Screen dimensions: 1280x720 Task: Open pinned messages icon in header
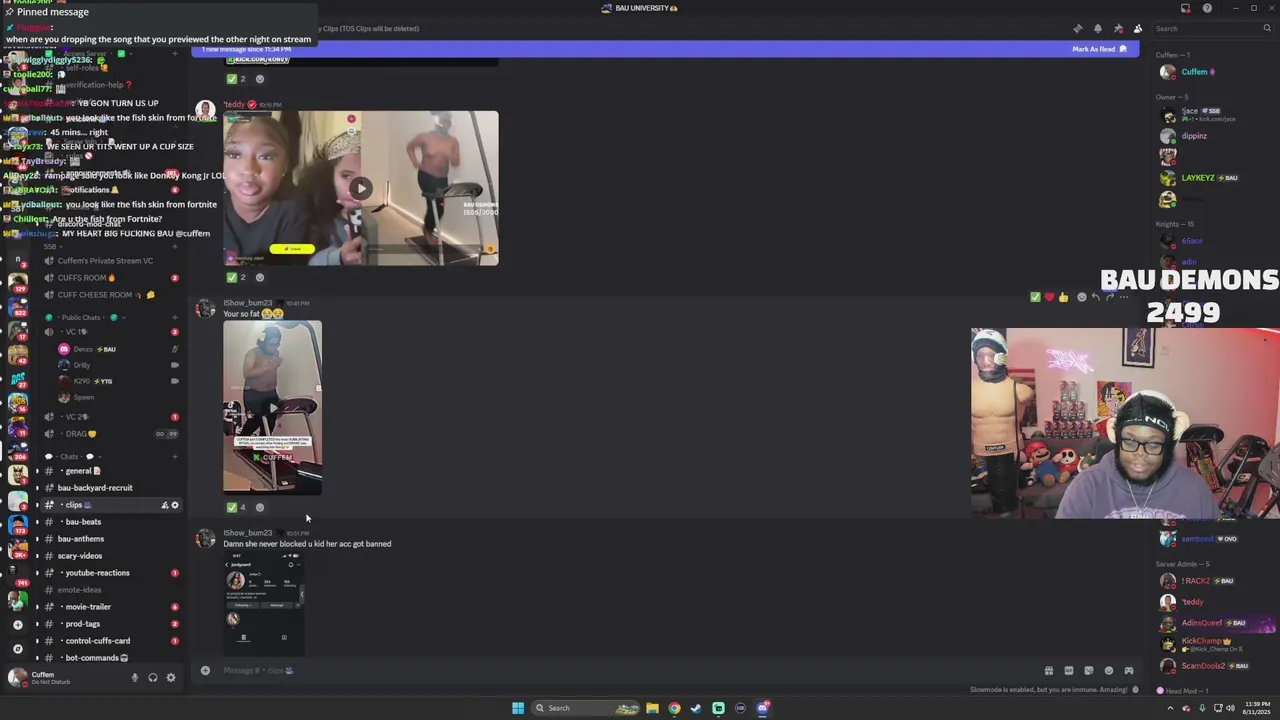(x=1118, y=28)
